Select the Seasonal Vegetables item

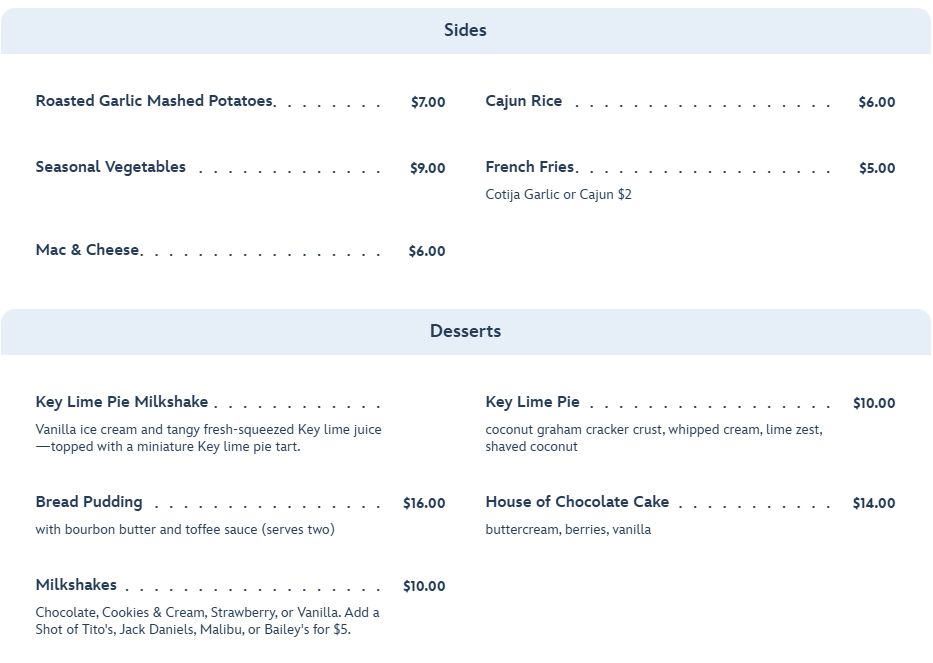(110, 167)
